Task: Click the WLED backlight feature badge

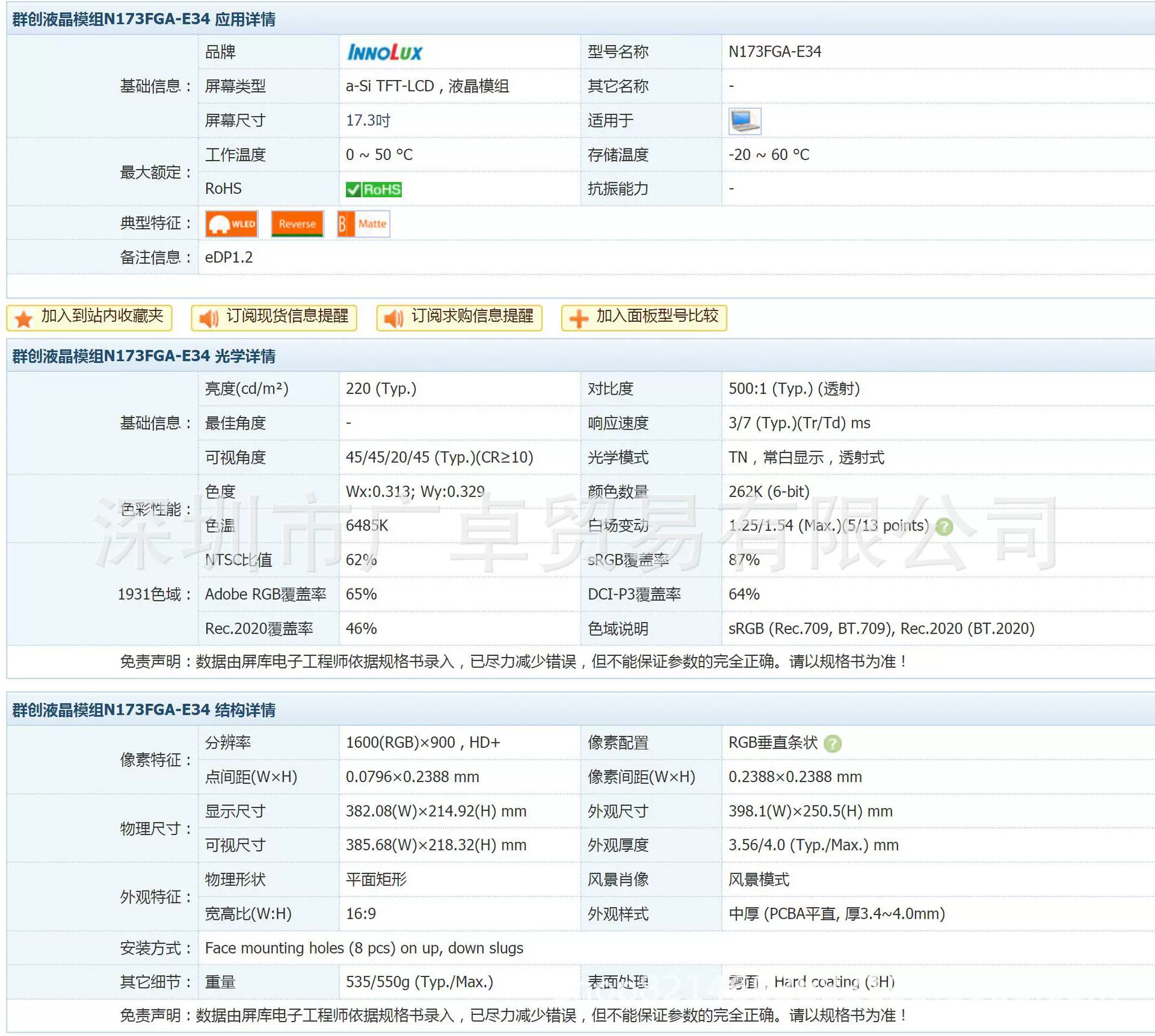Action: [x=232, y=224]
